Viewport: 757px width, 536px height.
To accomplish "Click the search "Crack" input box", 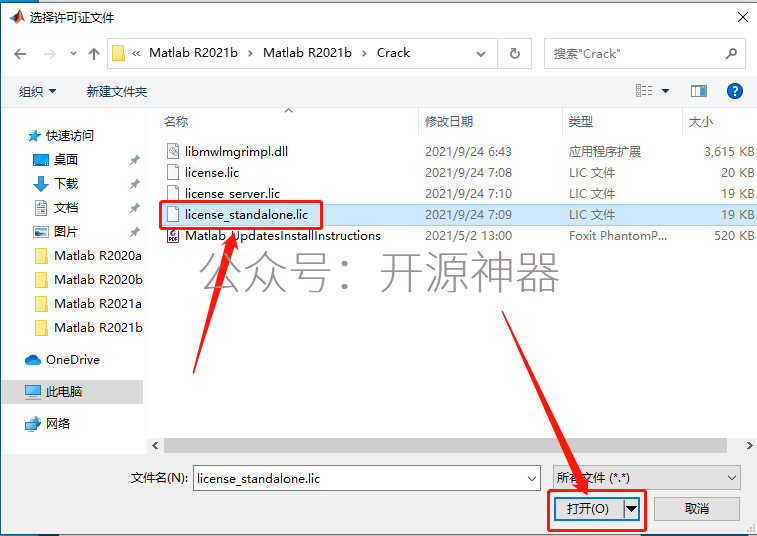I will pos(647,54).
